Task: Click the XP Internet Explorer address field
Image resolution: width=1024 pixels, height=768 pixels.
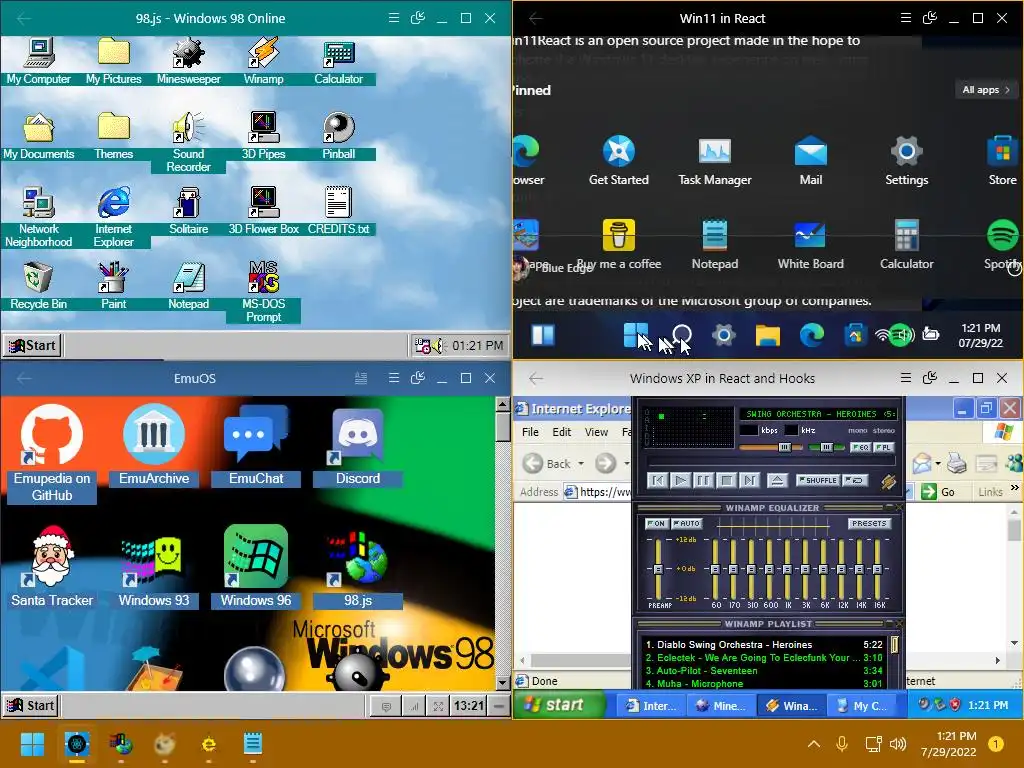Action: [x=598, y=492]
